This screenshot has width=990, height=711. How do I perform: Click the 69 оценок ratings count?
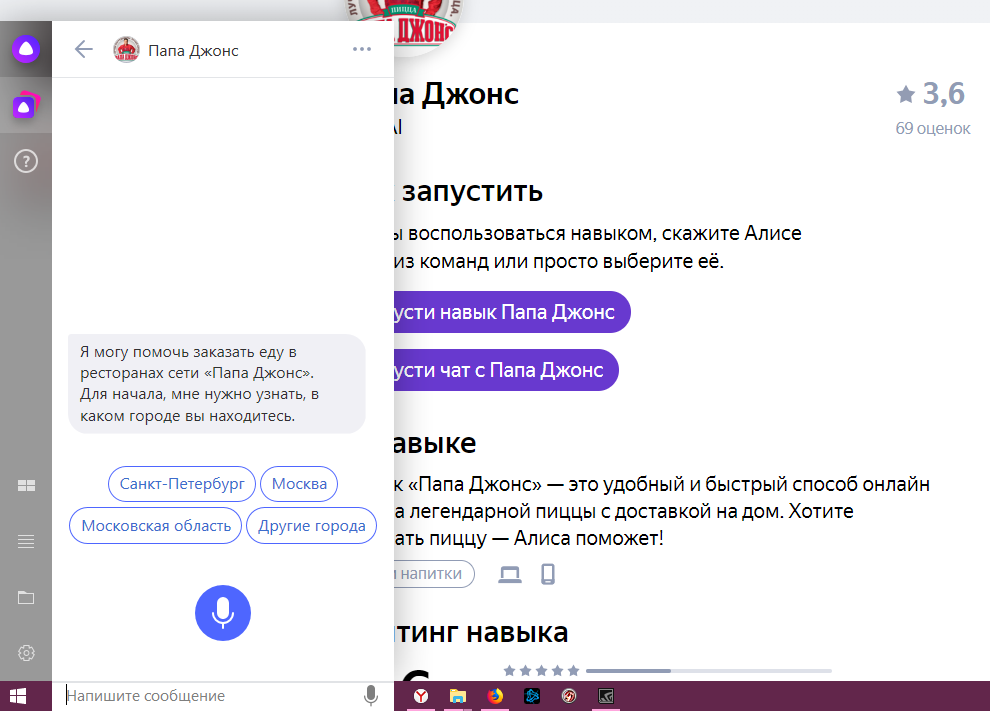(933, 128)
